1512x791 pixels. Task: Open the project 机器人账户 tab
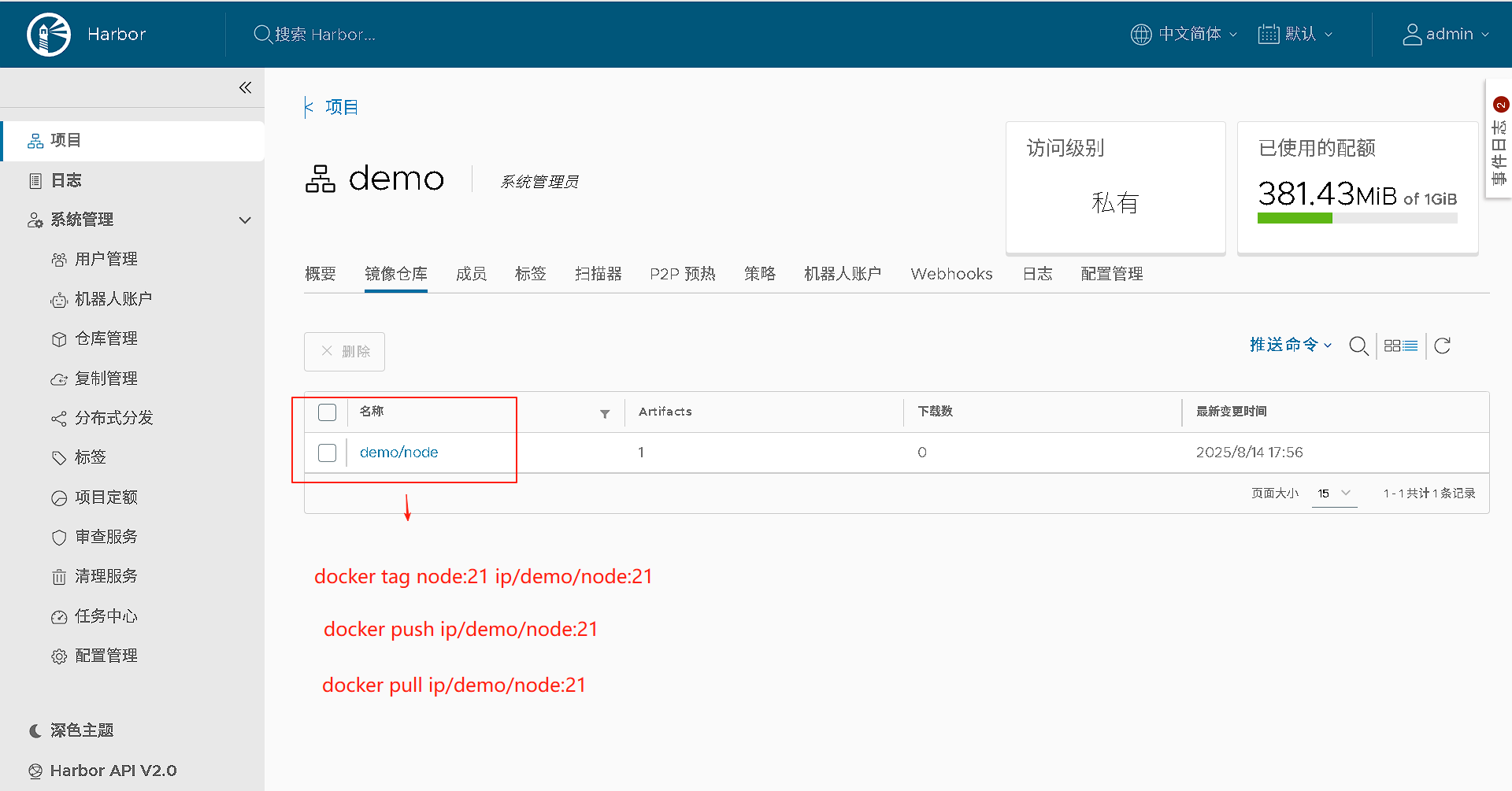pyautogui.click(x=843, y=274)
